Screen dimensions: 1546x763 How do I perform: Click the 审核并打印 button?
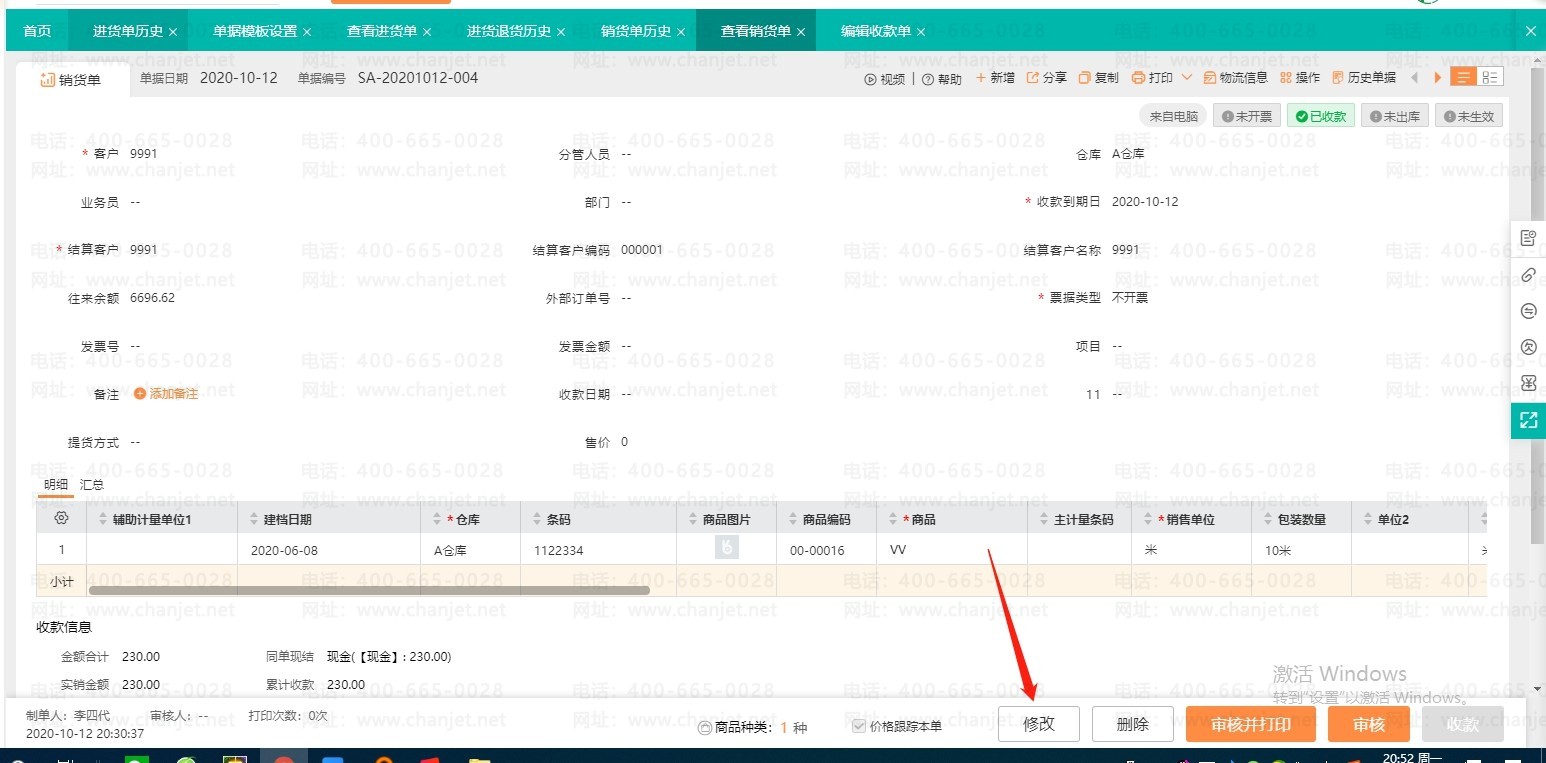pos(1250,724)
